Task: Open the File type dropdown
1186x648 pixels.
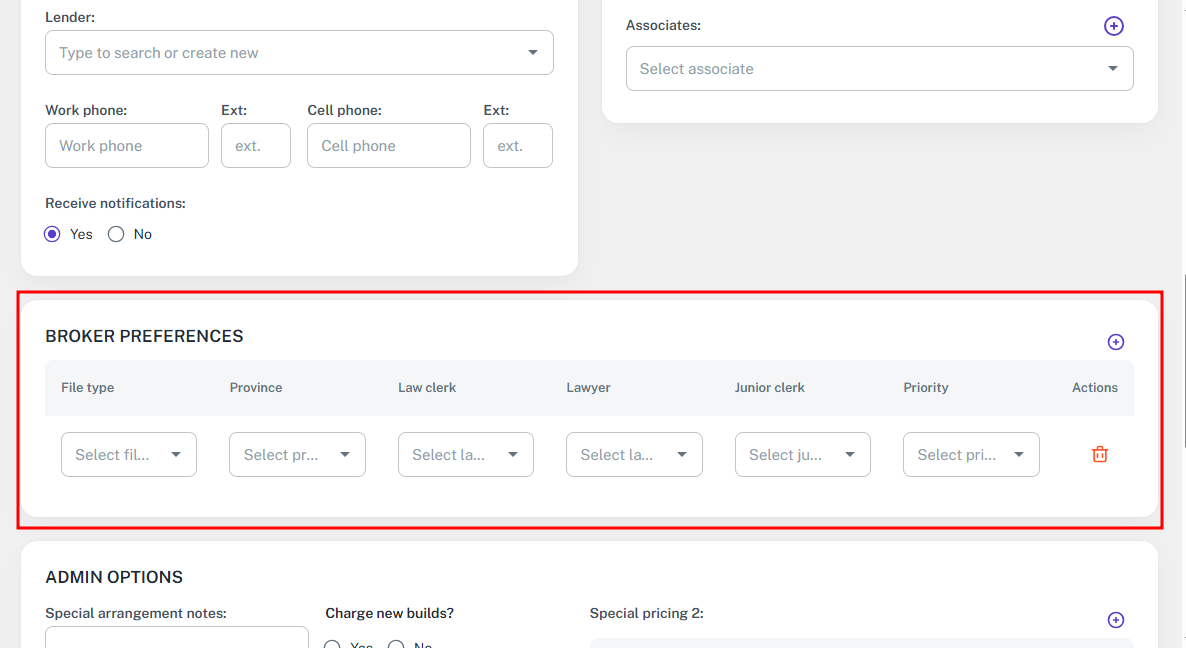Action: pyautogui.click(x=129, y=454)
